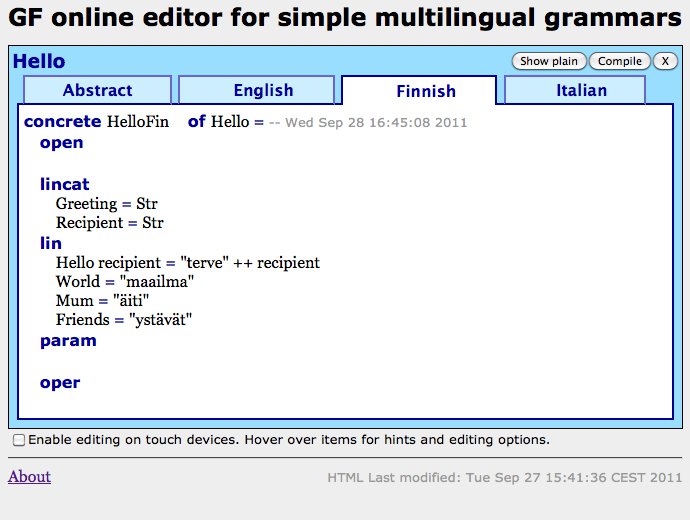Select the Recipient = Str line

109,223
